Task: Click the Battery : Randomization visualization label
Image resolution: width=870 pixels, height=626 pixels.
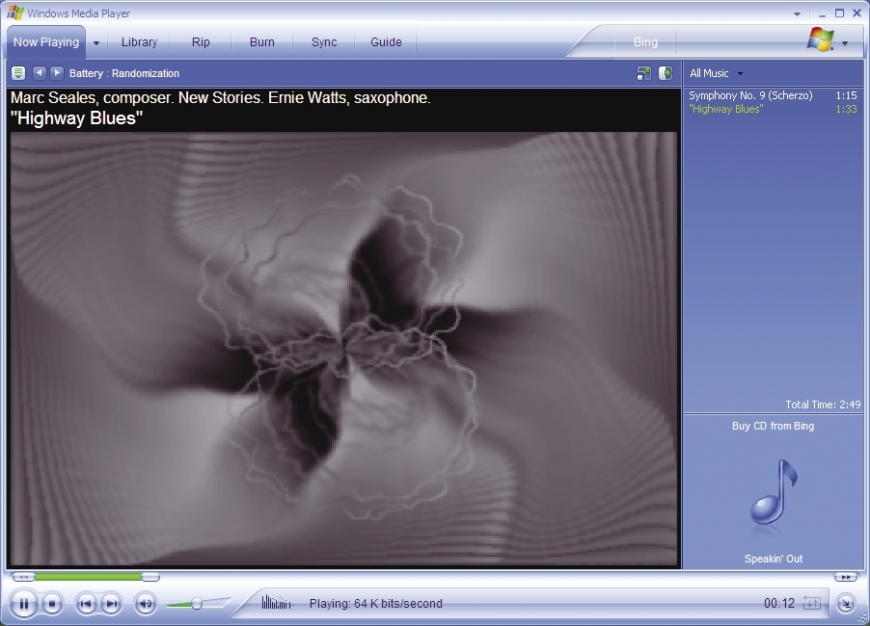Action: [x=124, y=73]
